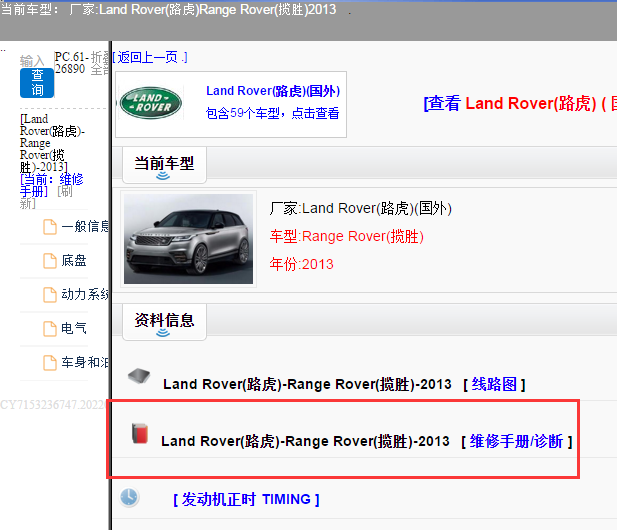The image size is (617, 530).
Task: Click the 输入 search input label area
Action: tap(32, 61)
